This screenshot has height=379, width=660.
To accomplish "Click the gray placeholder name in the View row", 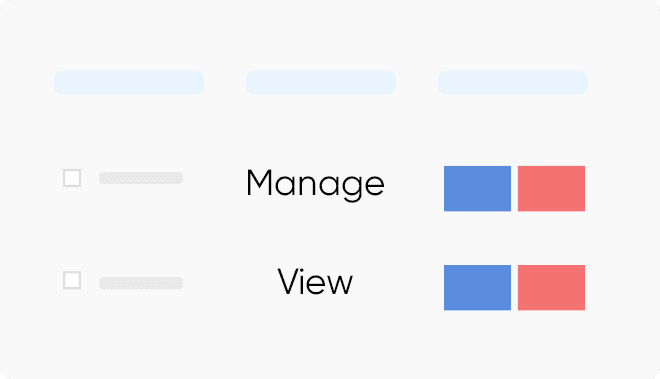I will click(x=141, y=283).
